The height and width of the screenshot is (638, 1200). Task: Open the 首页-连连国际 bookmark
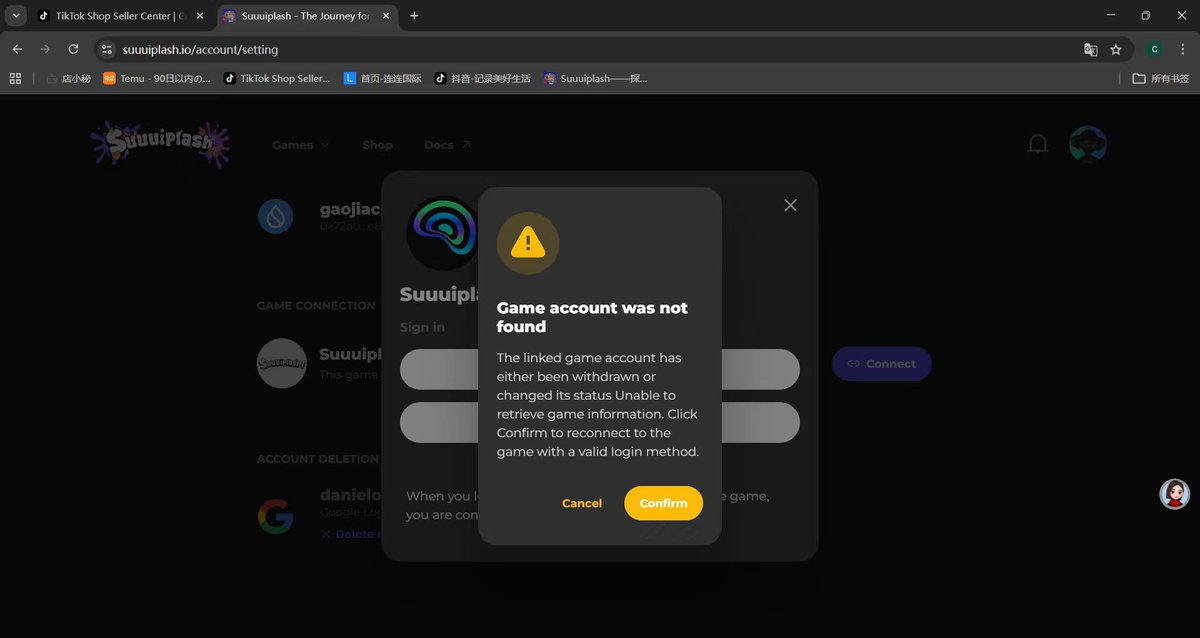383,78
